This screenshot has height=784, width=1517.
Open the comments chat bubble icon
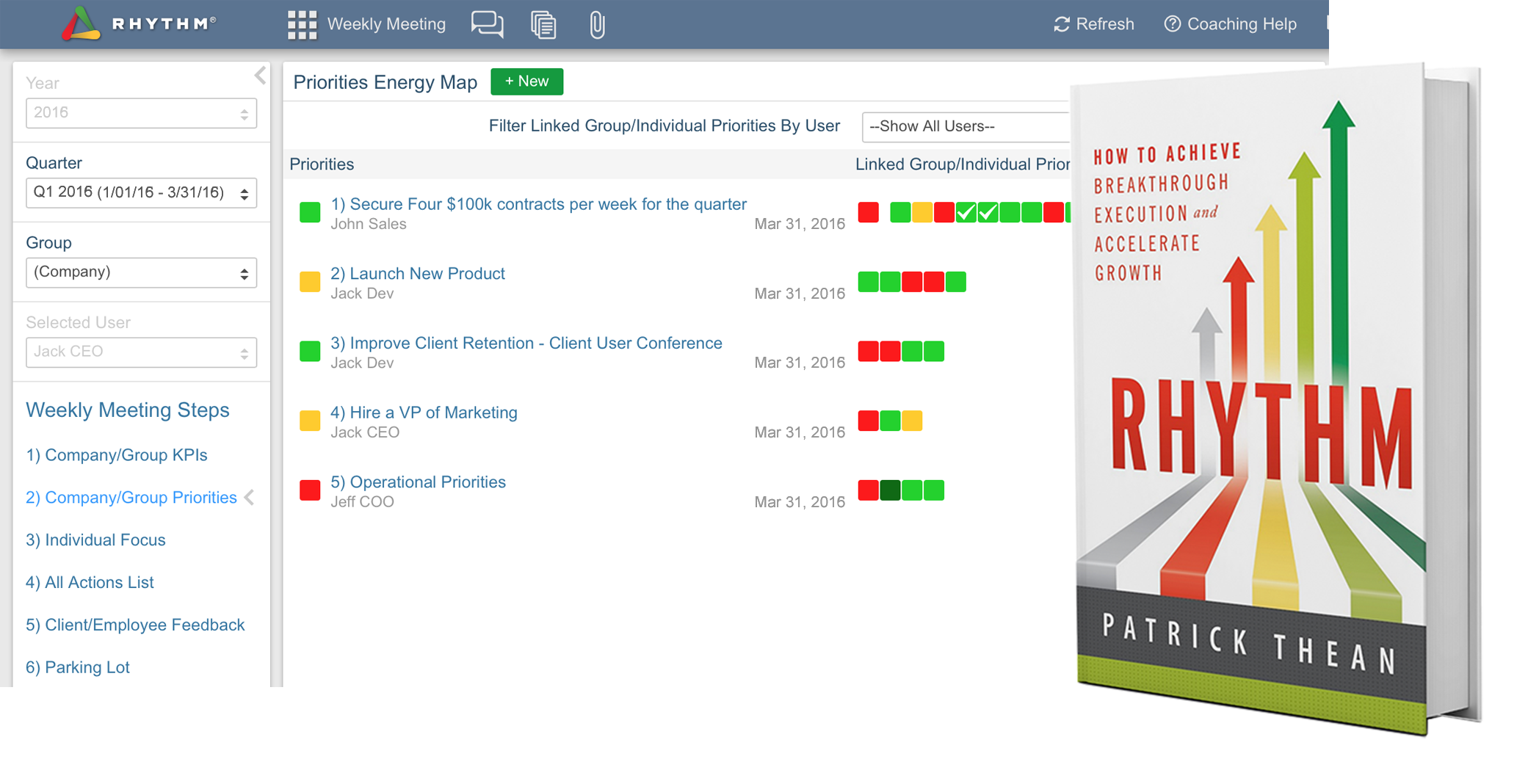pyautogui.click(x=488, y=24)
